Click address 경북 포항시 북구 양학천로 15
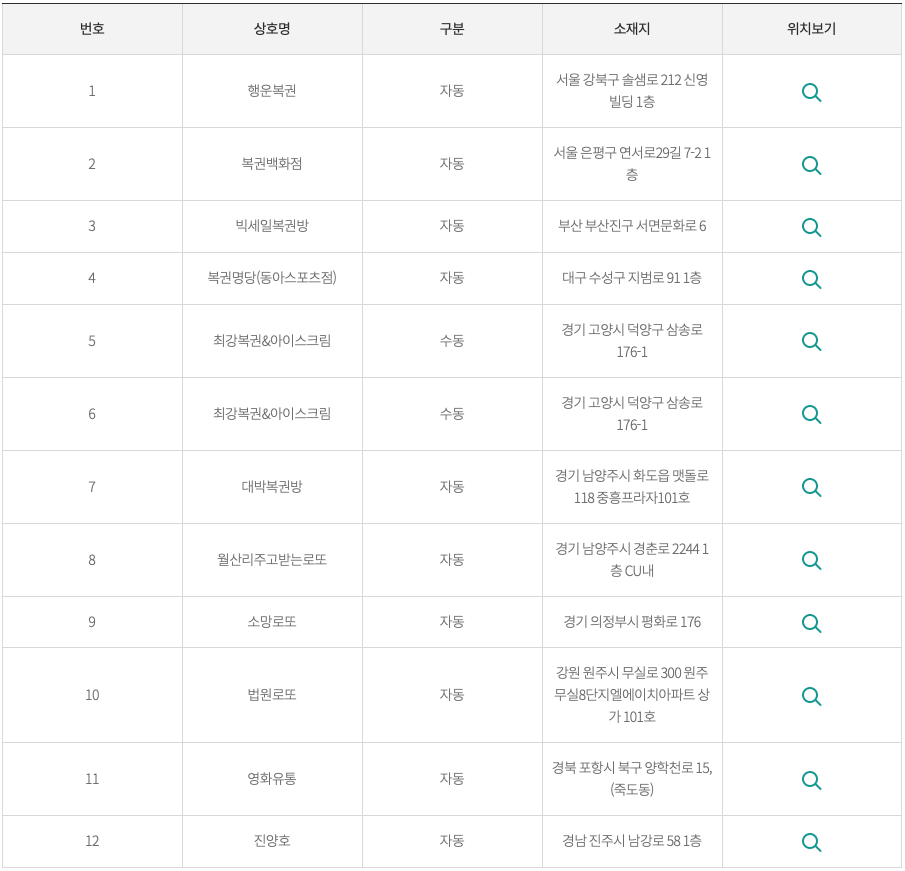 (x=632, y=779)
